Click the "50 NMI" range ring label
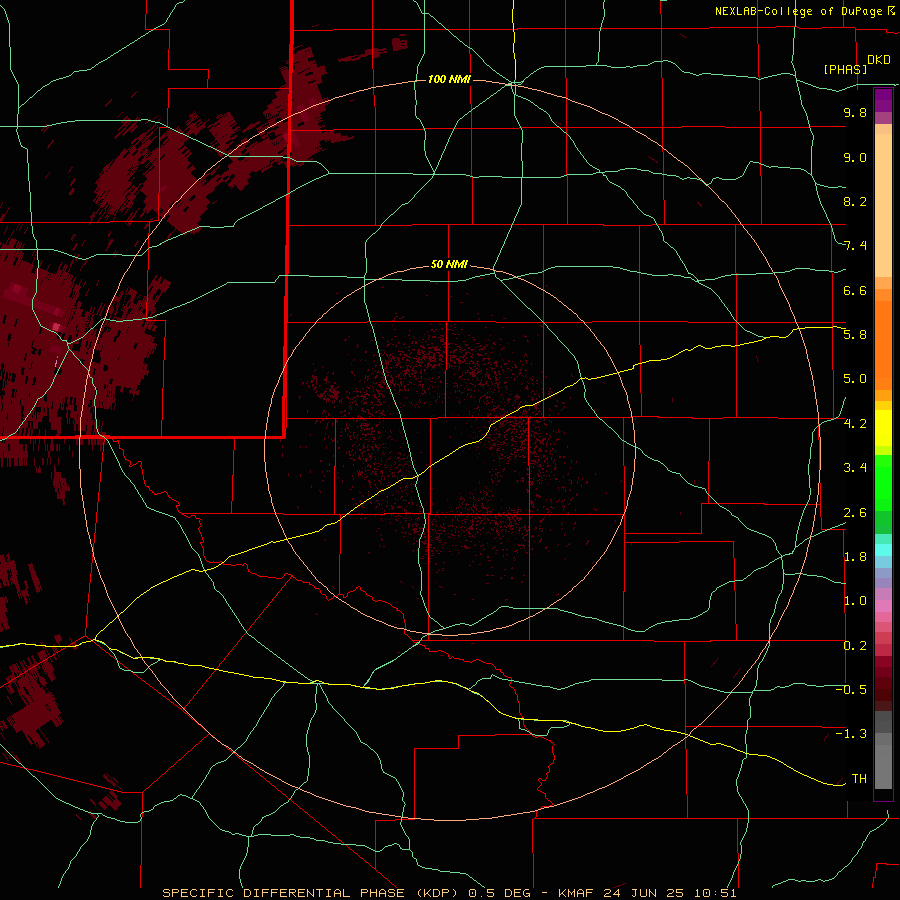 (x=449, y=264)
